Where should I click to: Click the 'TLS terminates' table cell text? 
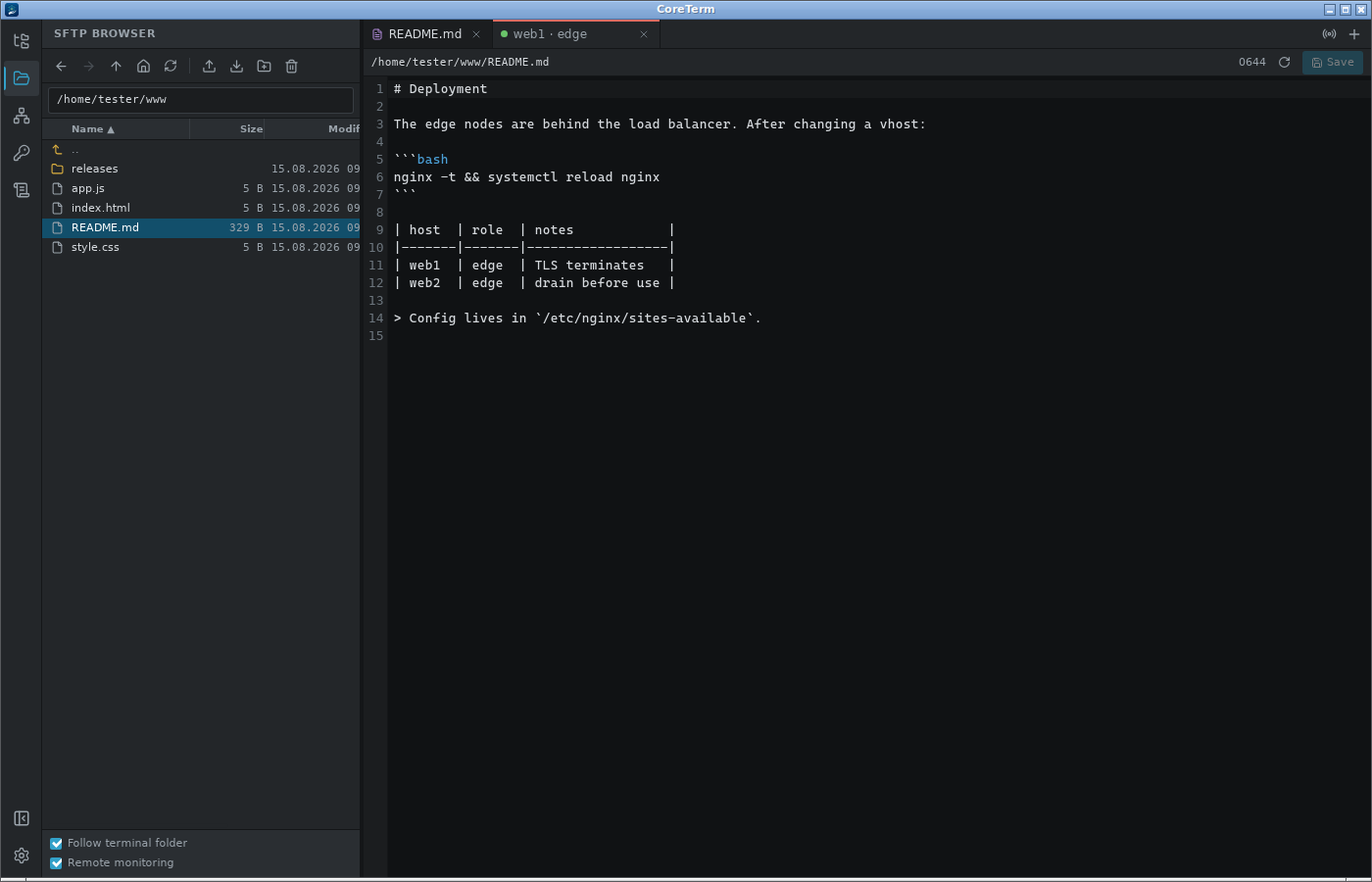point(589,266)
